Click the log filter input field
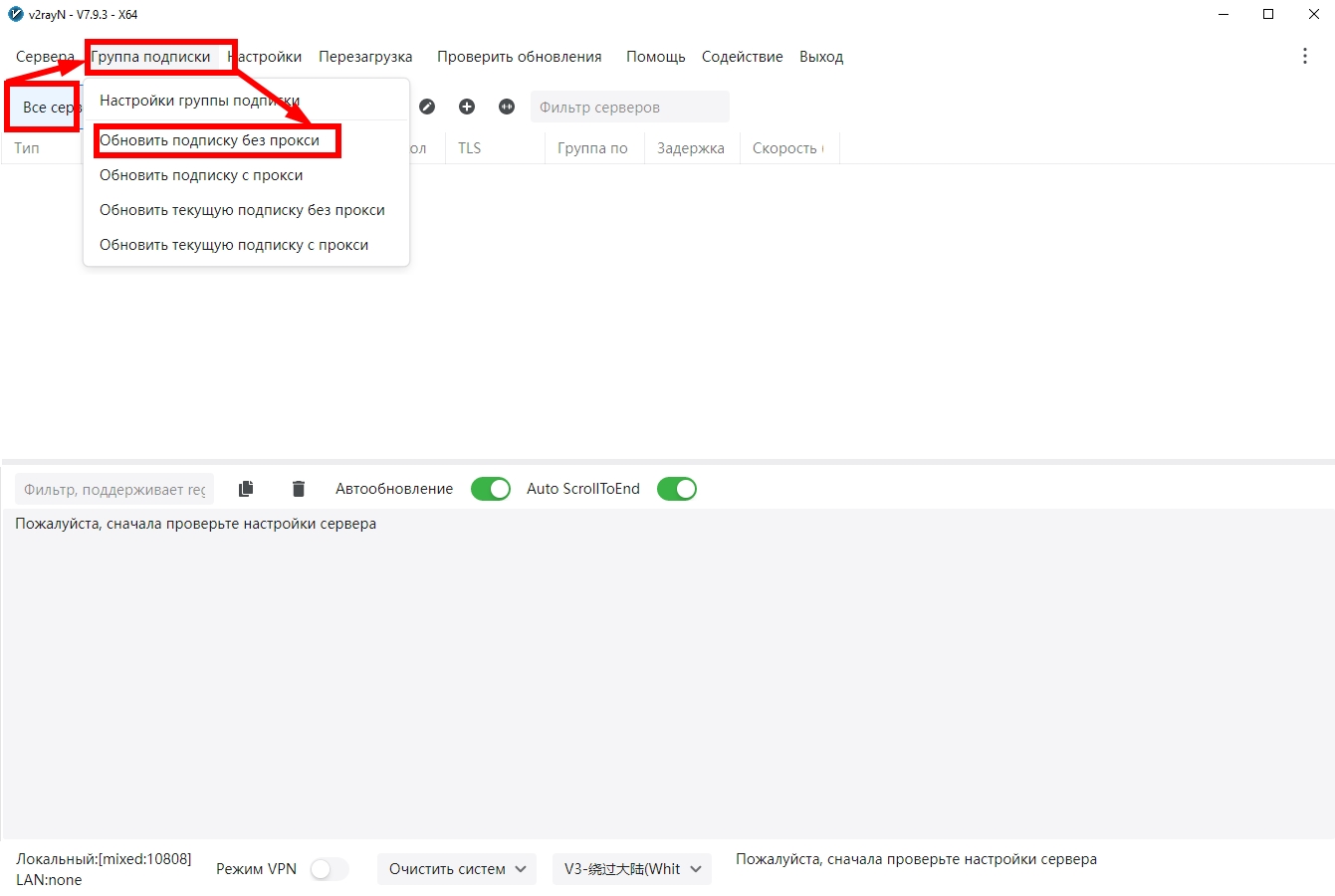 pyautogui.click(x=114, y=489)
